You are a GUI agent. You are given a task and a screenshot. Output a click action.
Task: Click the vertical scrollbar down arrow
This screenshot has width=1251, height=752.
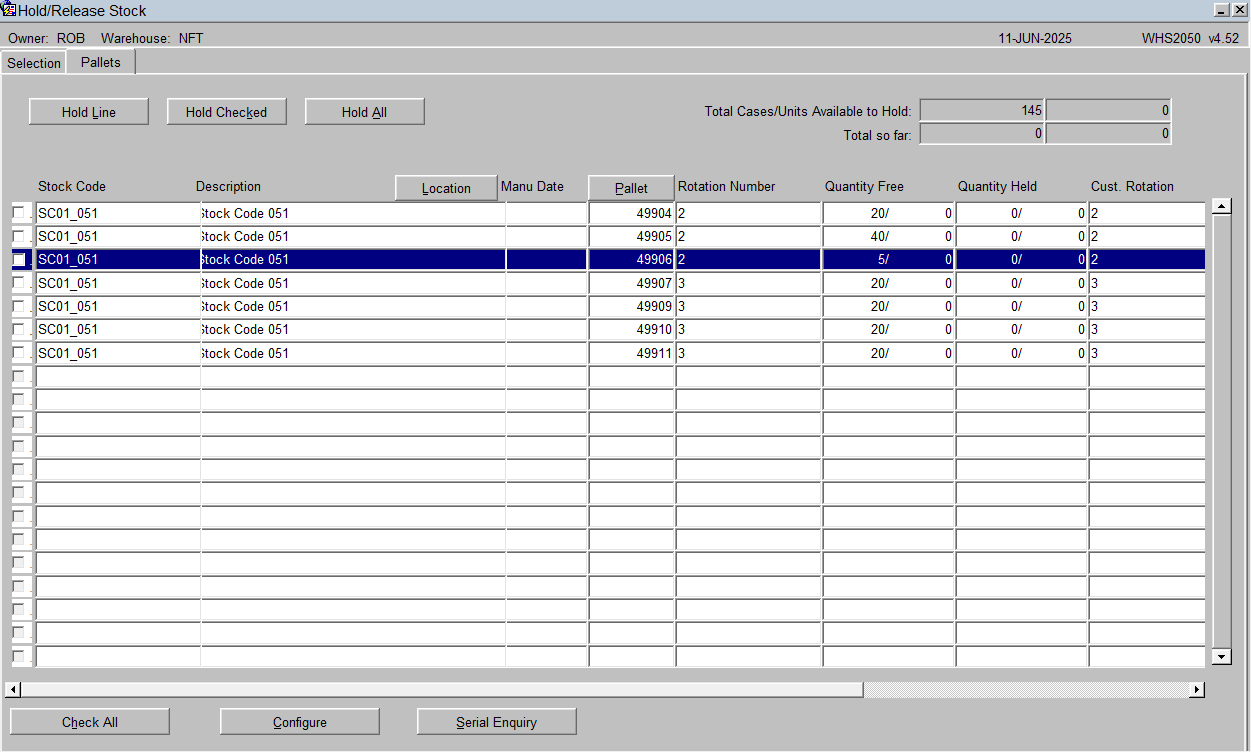[x=1221, y=657]
